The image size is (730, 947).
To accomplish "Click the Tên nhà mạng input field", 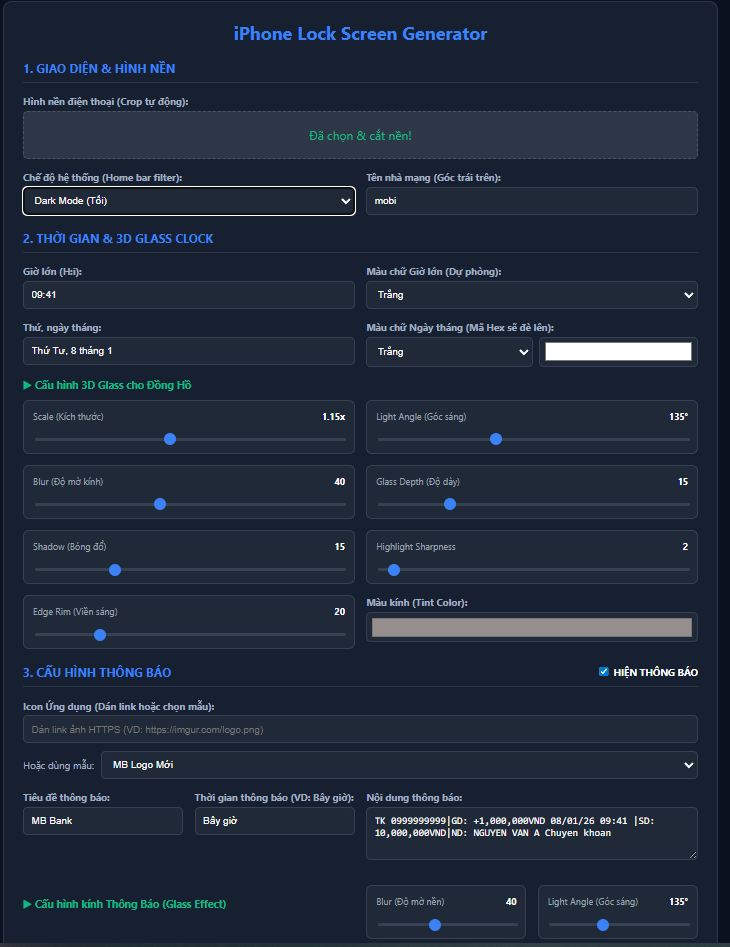I will (532, 201).
